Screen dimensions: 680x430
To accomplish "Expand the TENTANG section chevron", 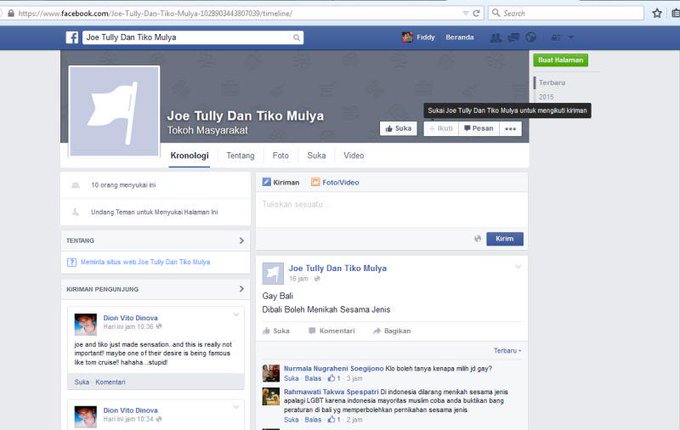I will [x=242, y=241].
